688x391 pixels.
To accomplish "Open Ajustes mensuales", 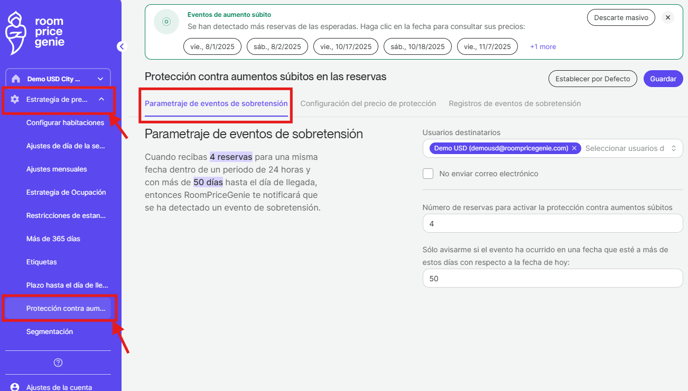I will point(57,169).
